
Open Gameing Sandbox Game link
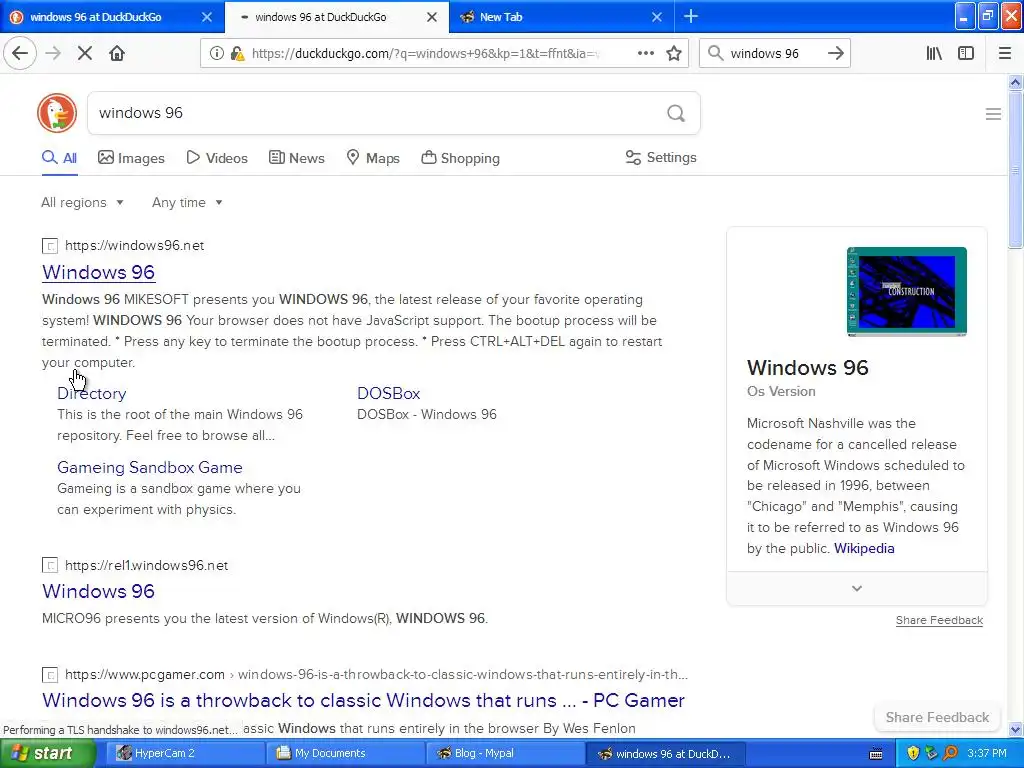pyautogui.click(x=150, y=468)
